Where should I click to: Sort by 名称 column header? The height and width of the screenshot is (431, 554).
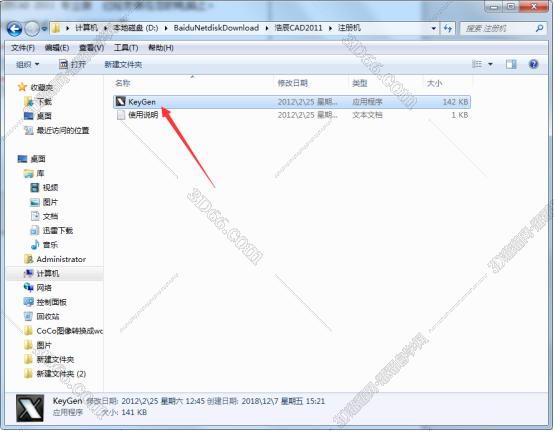coord(123,83)
